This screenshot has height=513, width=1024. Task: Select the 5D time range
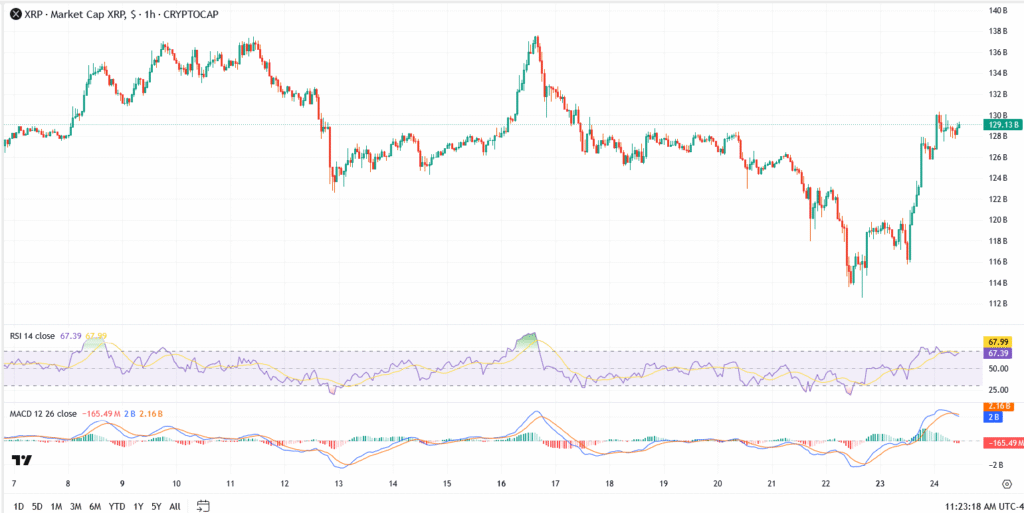coord(37,506)
